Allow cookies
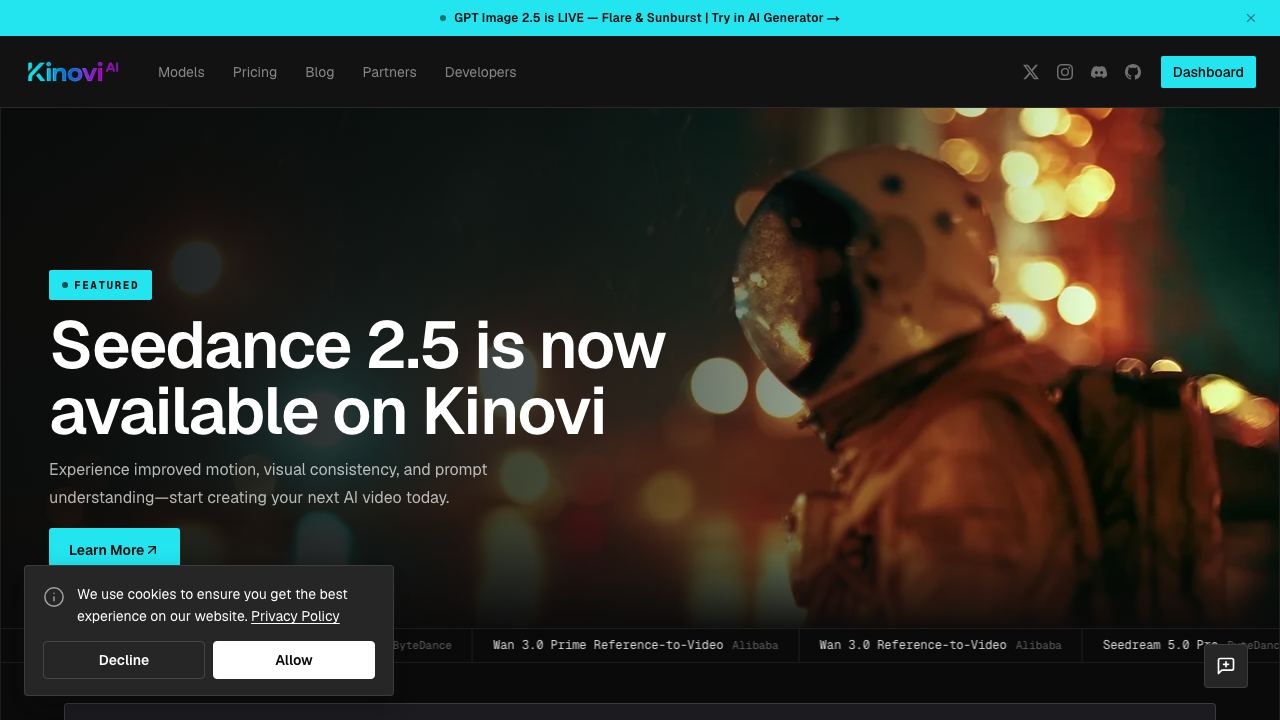 [294, 660]
